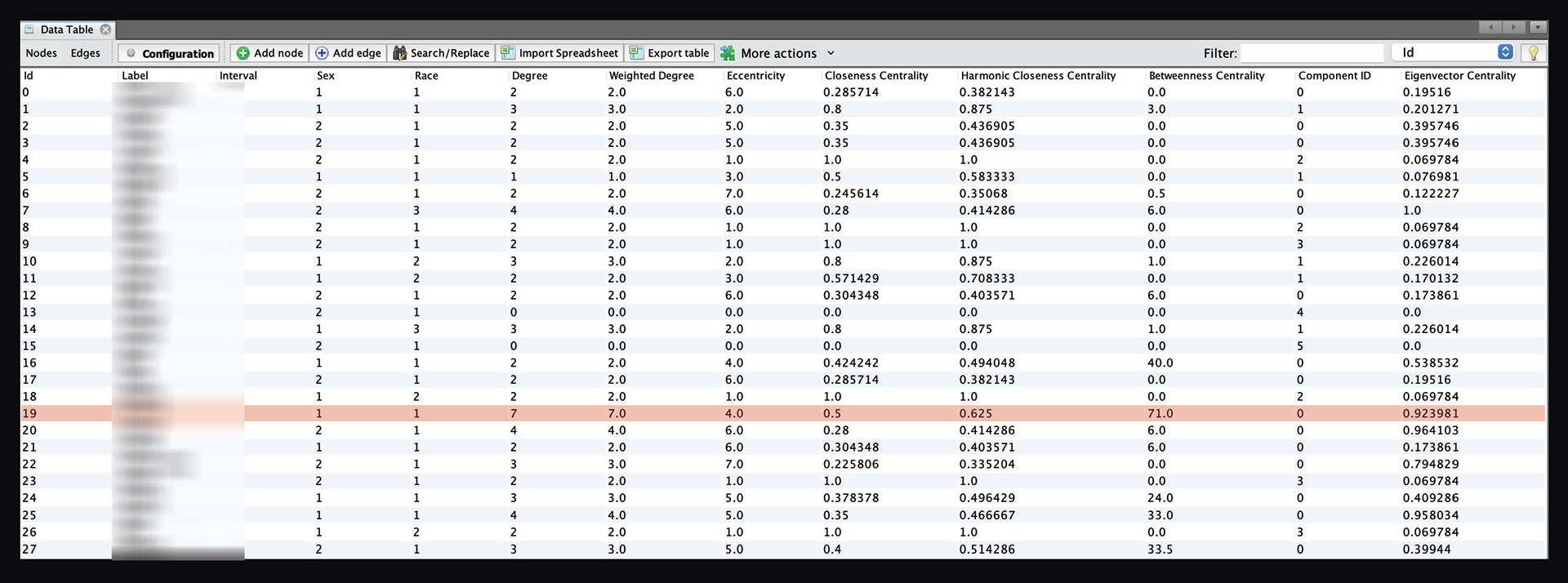Click the Add edge button
This screenshot has height=583, width=1568.
click(348, 53)
